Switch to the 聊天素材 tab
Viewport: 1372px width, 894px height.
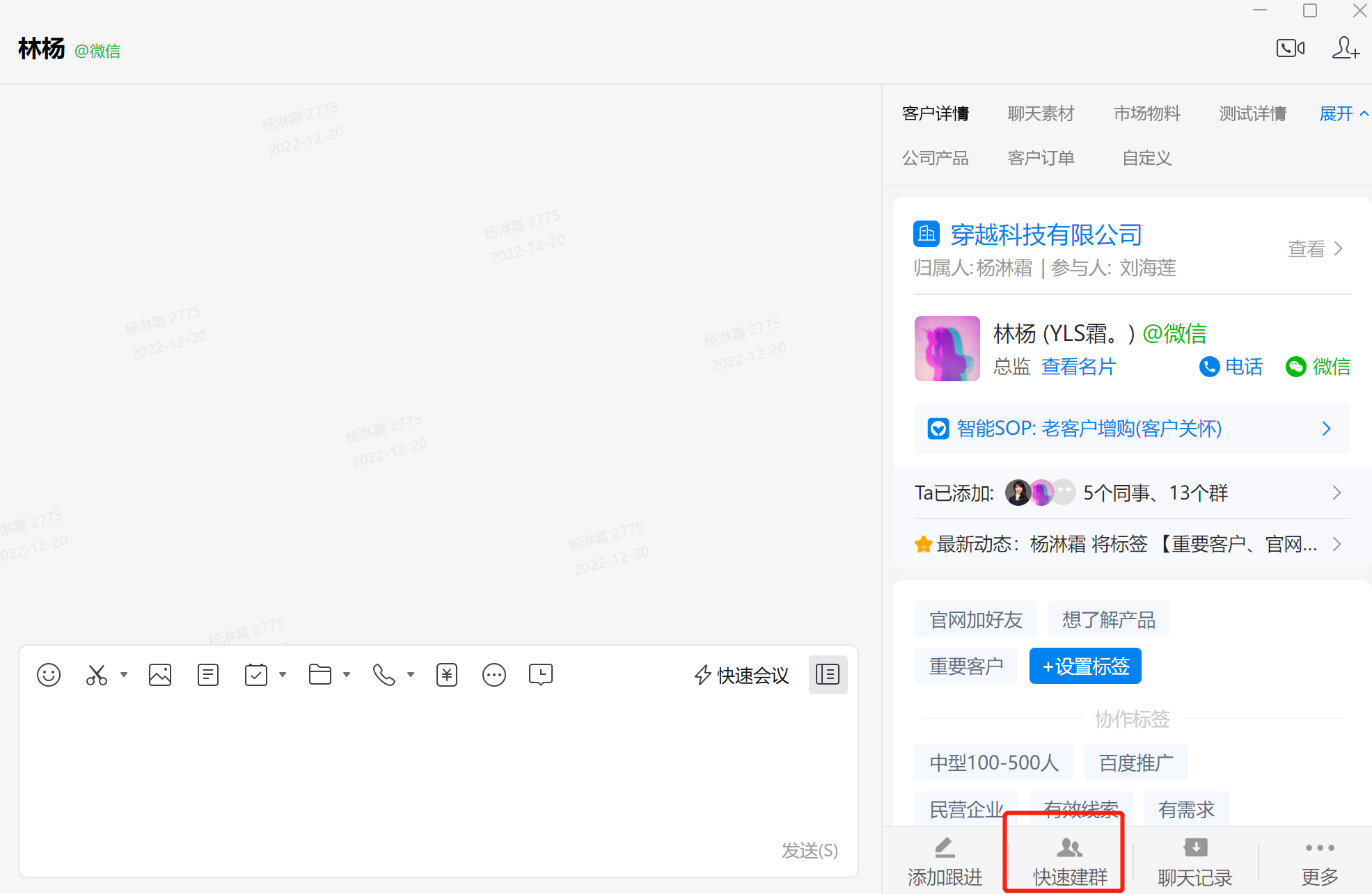[1041, 113]
